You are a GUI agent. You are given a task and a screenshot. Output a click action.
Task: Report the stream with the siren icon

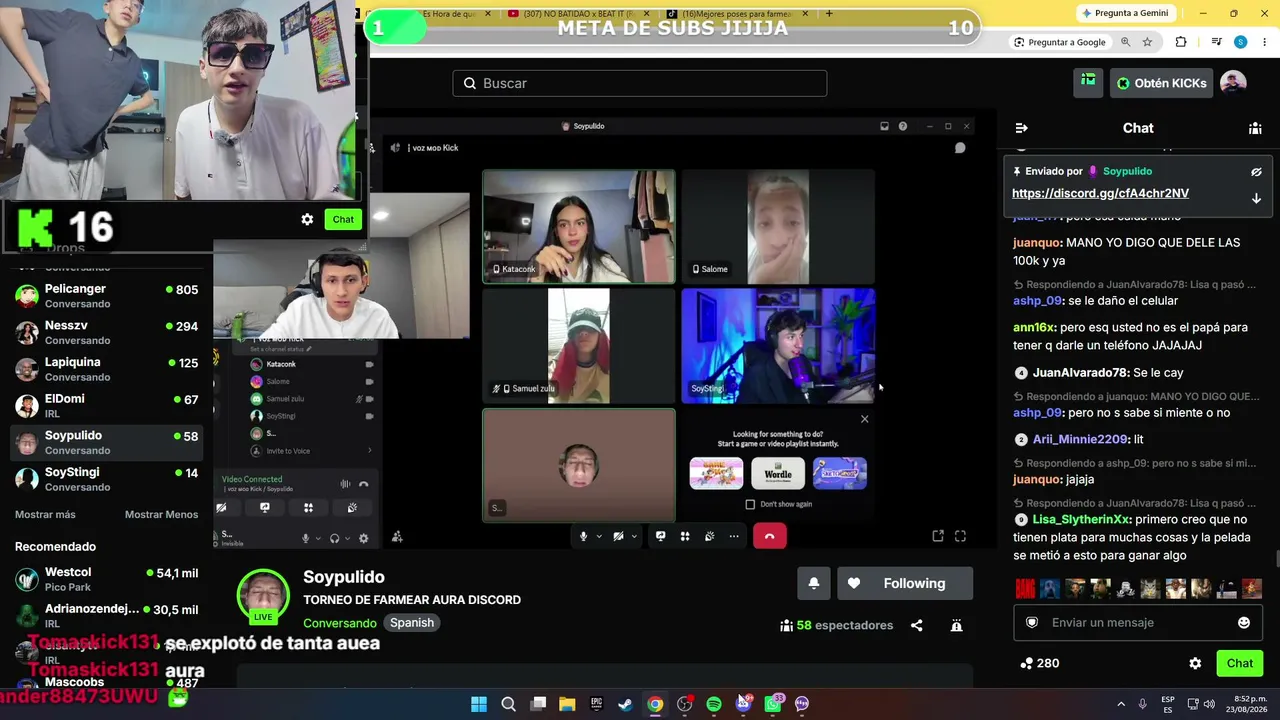point(956,625)
